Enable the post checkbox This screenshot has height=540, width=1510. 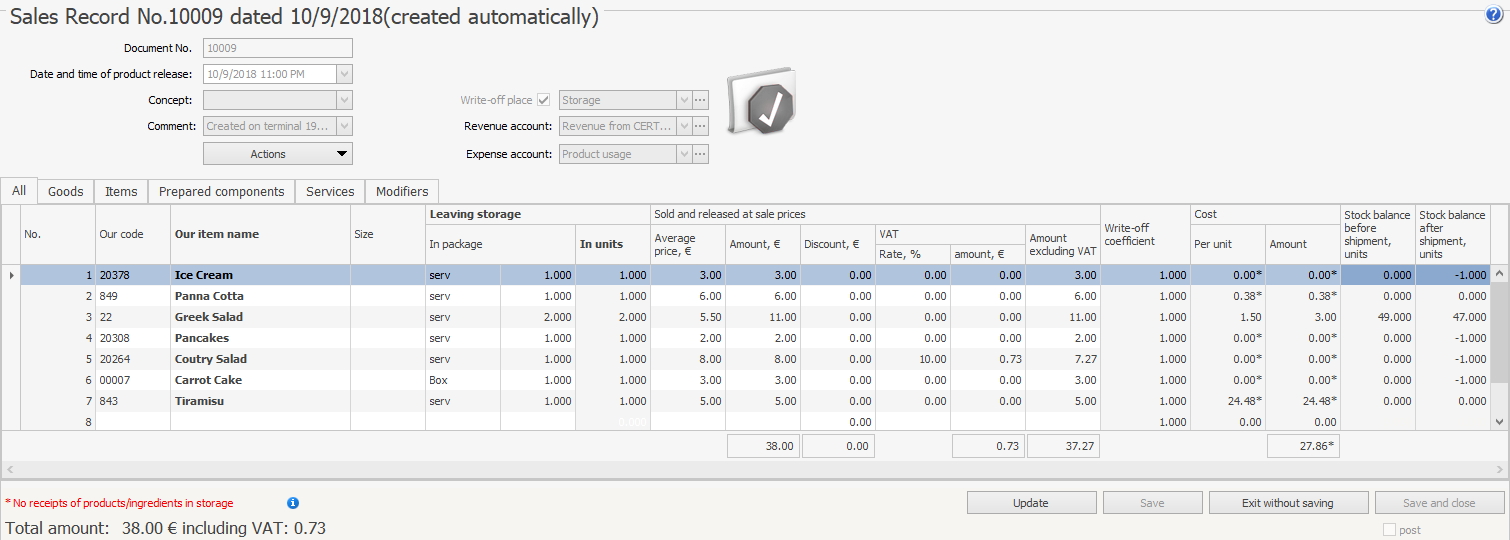point(1388,530)
